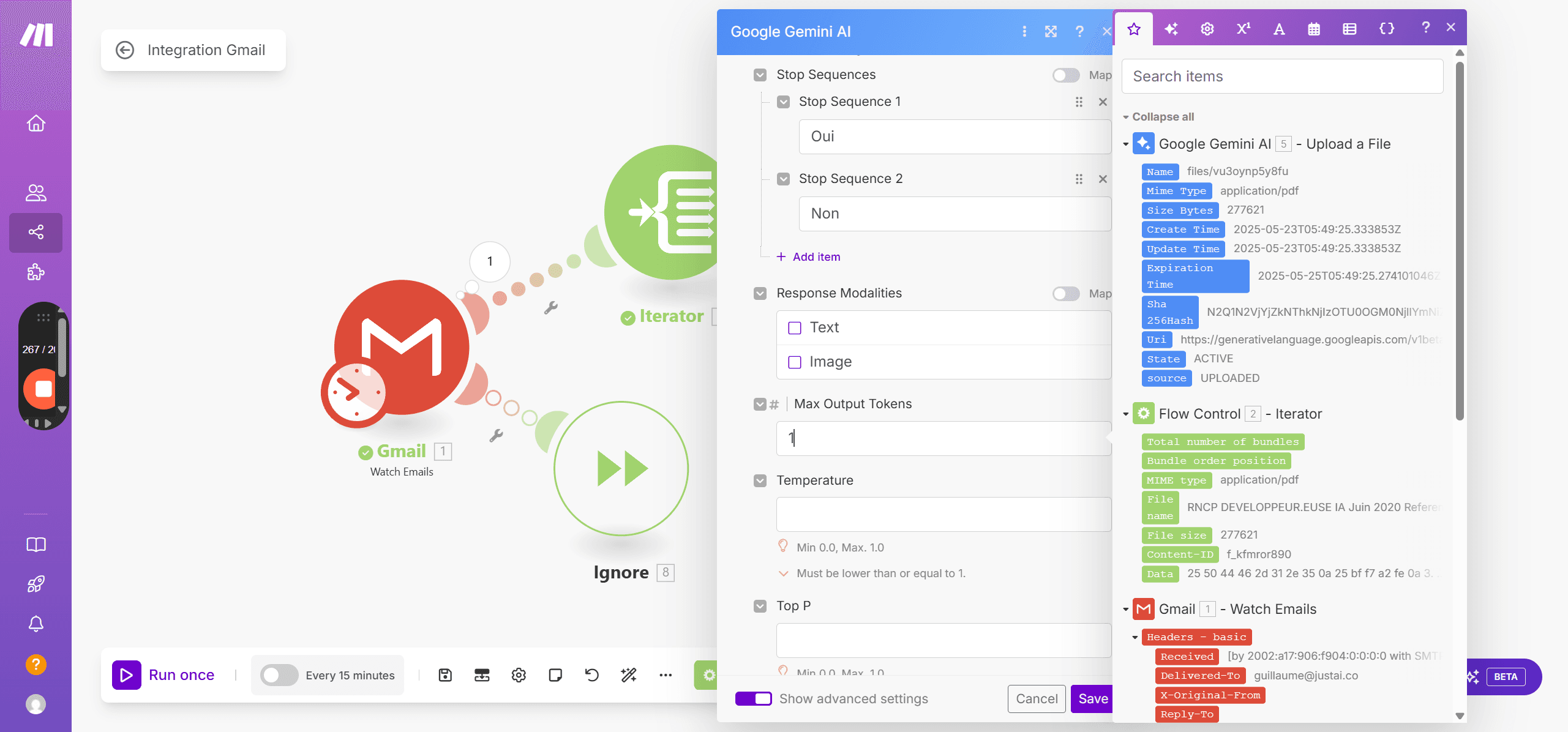Viewport: 1568px width, 732px height.
Task: Click Add item under Stop Sequences
Action: (x=809, y=257)
